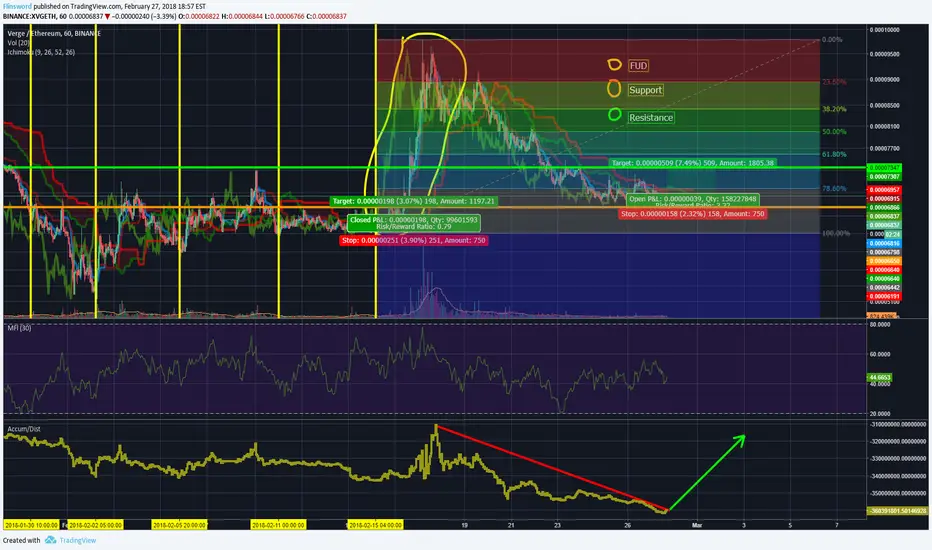Click the green 0.00006866 price tag

coord(884,208)
